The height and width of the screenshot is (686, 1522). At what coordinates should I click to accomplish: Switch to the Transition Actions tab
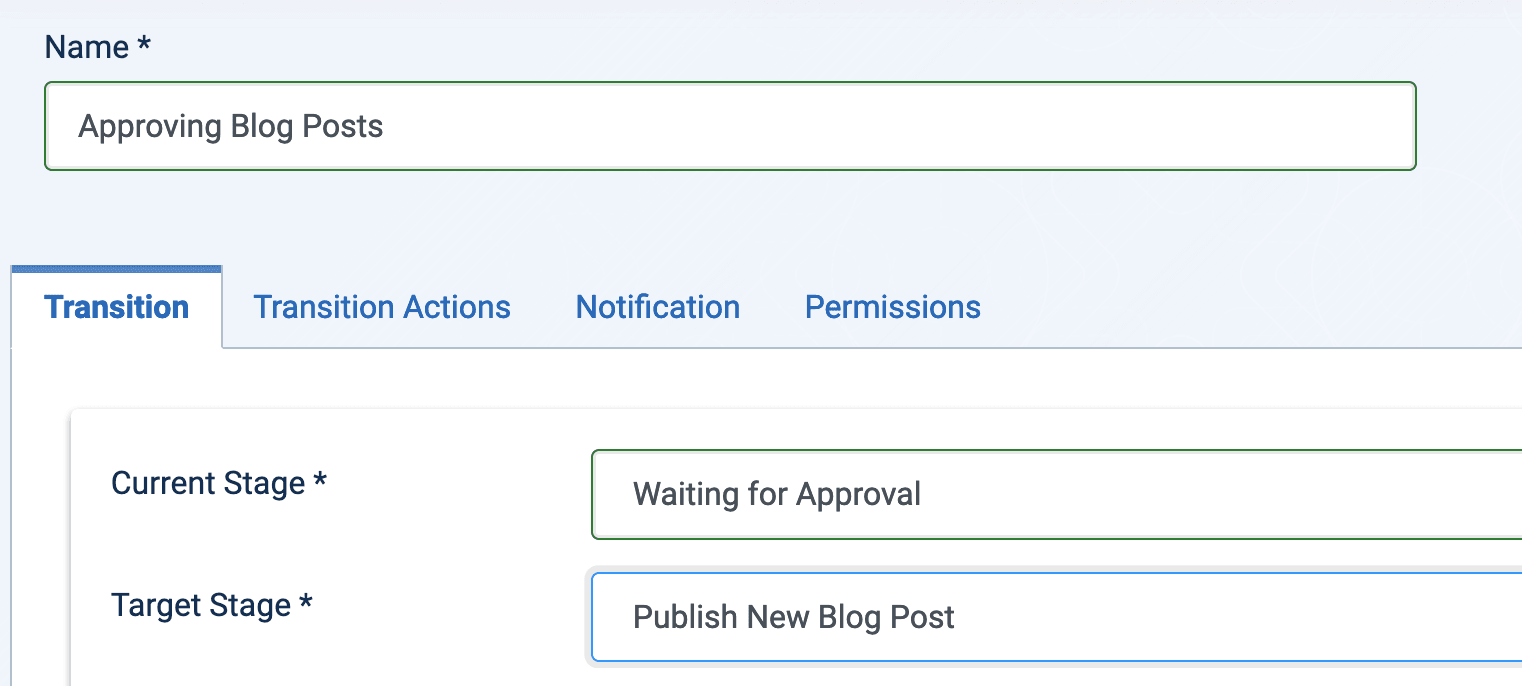[x=382, y=307]
